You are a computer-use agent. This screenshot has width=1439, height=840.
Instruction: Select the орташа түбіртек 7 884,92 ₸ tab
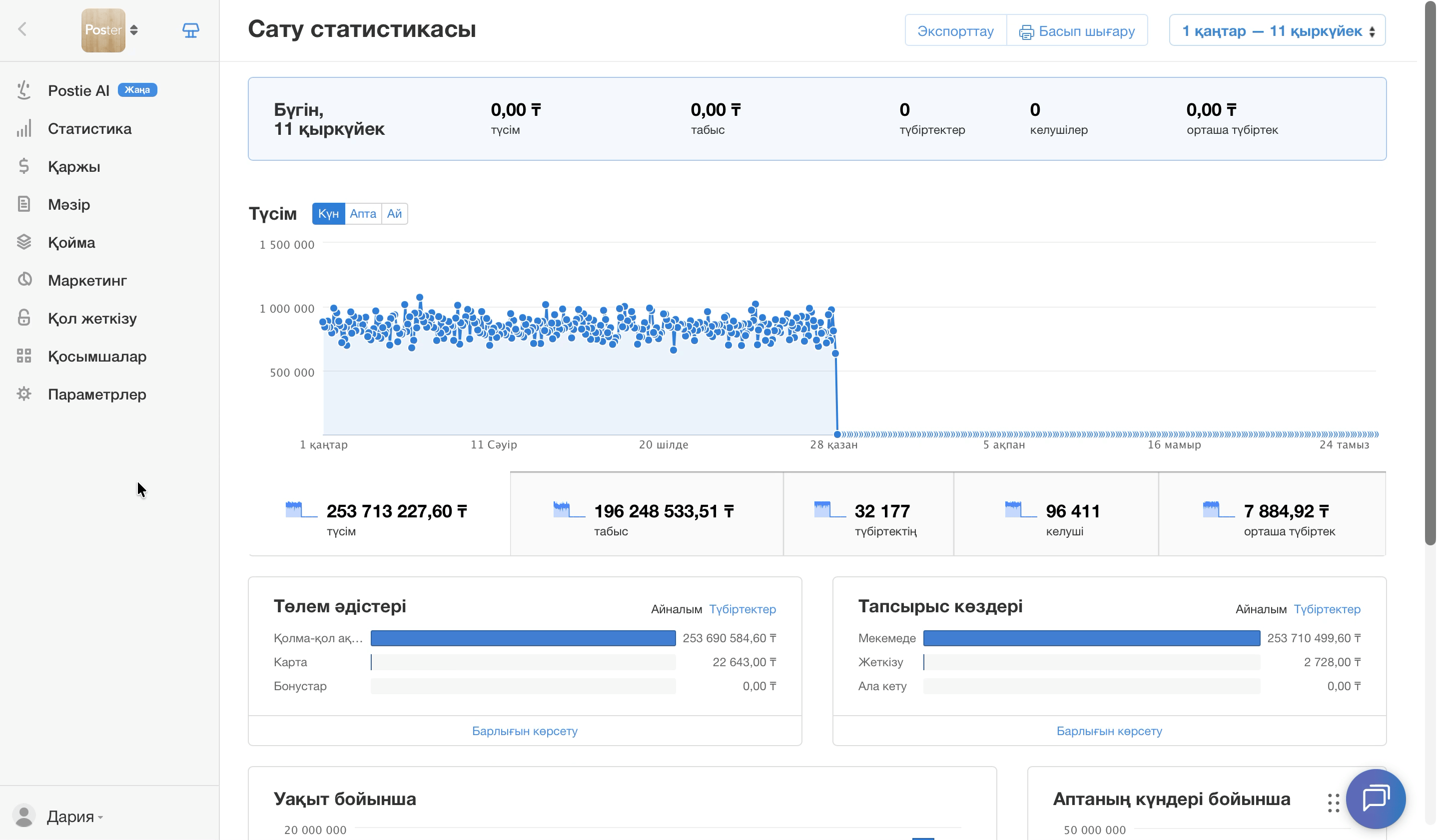coord(1273,514)
